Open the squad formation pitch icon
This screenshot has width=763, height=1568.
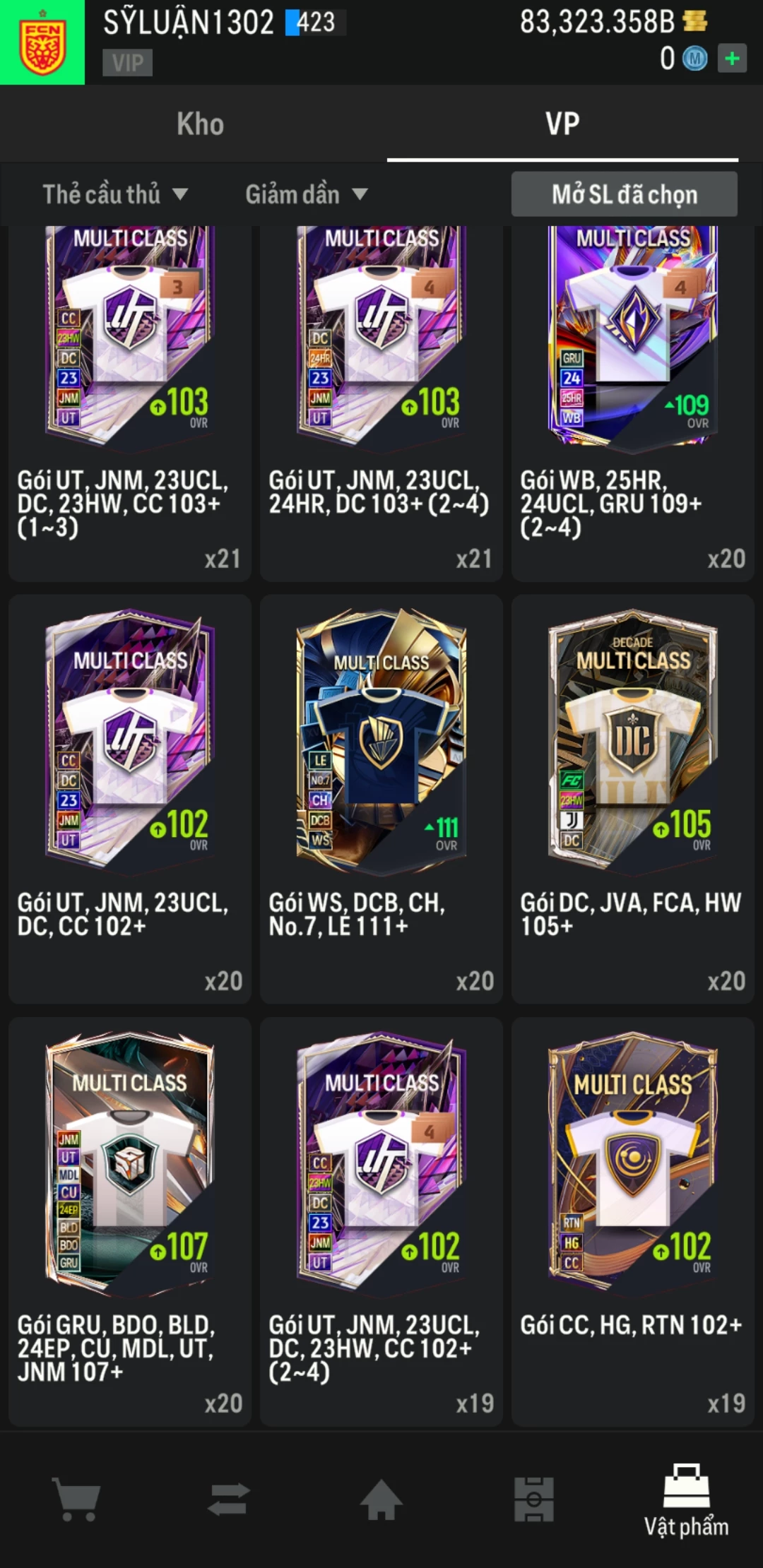tap(534, 1499)
